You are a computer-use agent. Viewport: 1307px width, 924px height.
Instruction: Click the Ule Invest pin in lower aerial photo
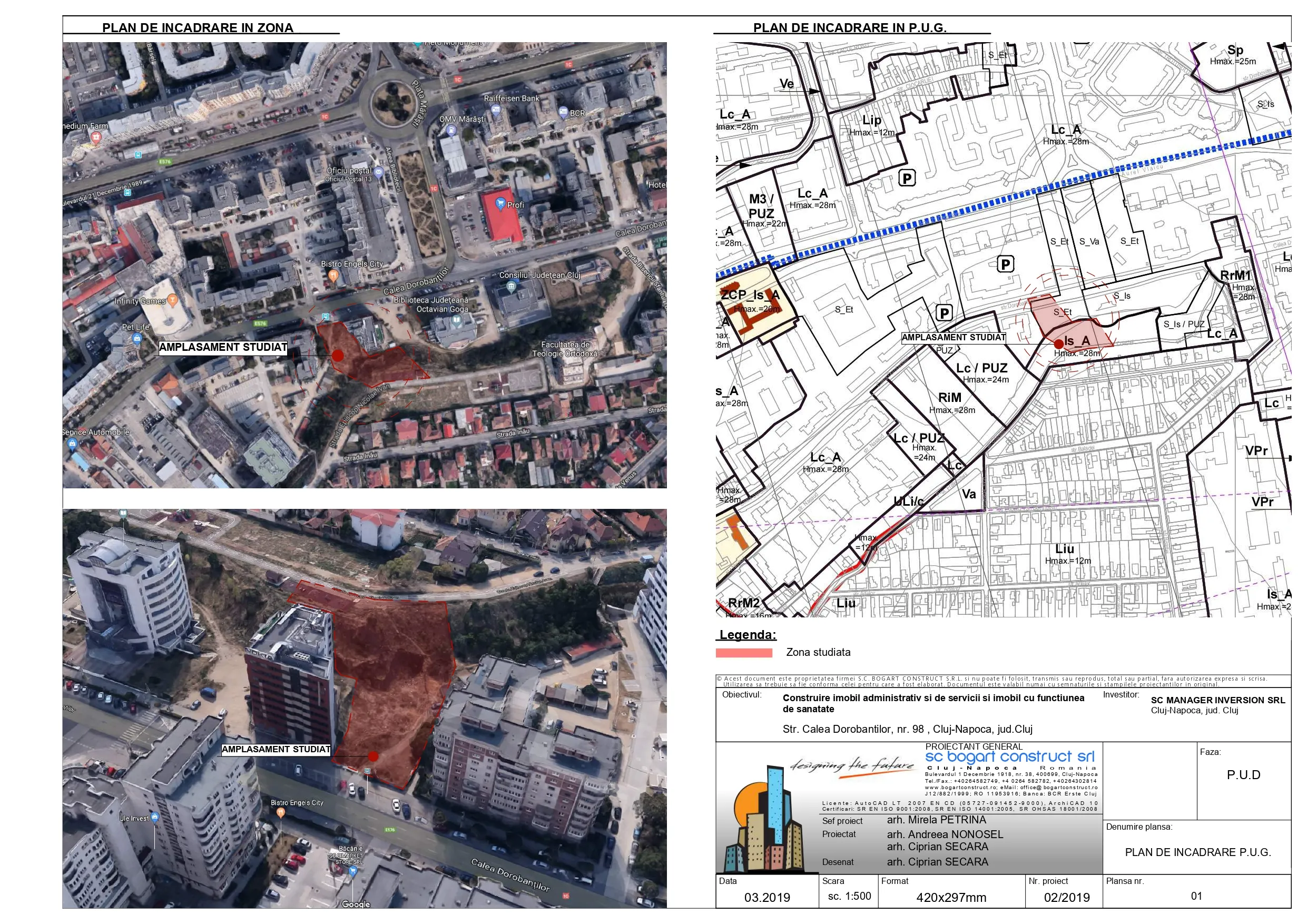(x=155, y=818)
